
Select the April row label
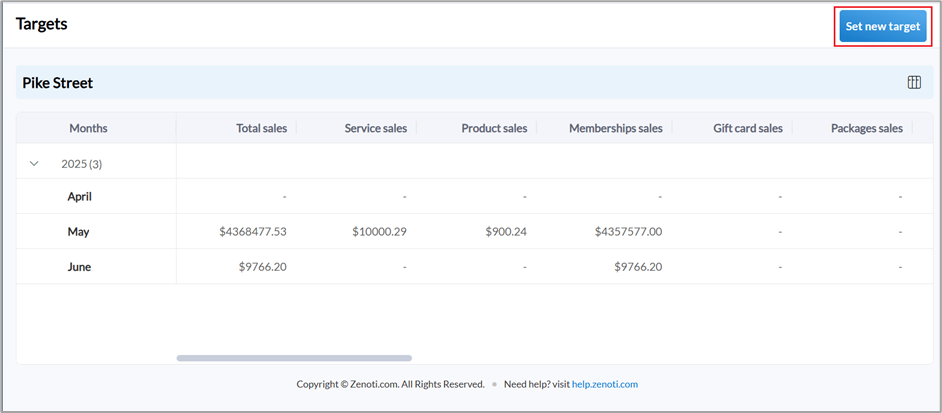[x=79, y=197]
